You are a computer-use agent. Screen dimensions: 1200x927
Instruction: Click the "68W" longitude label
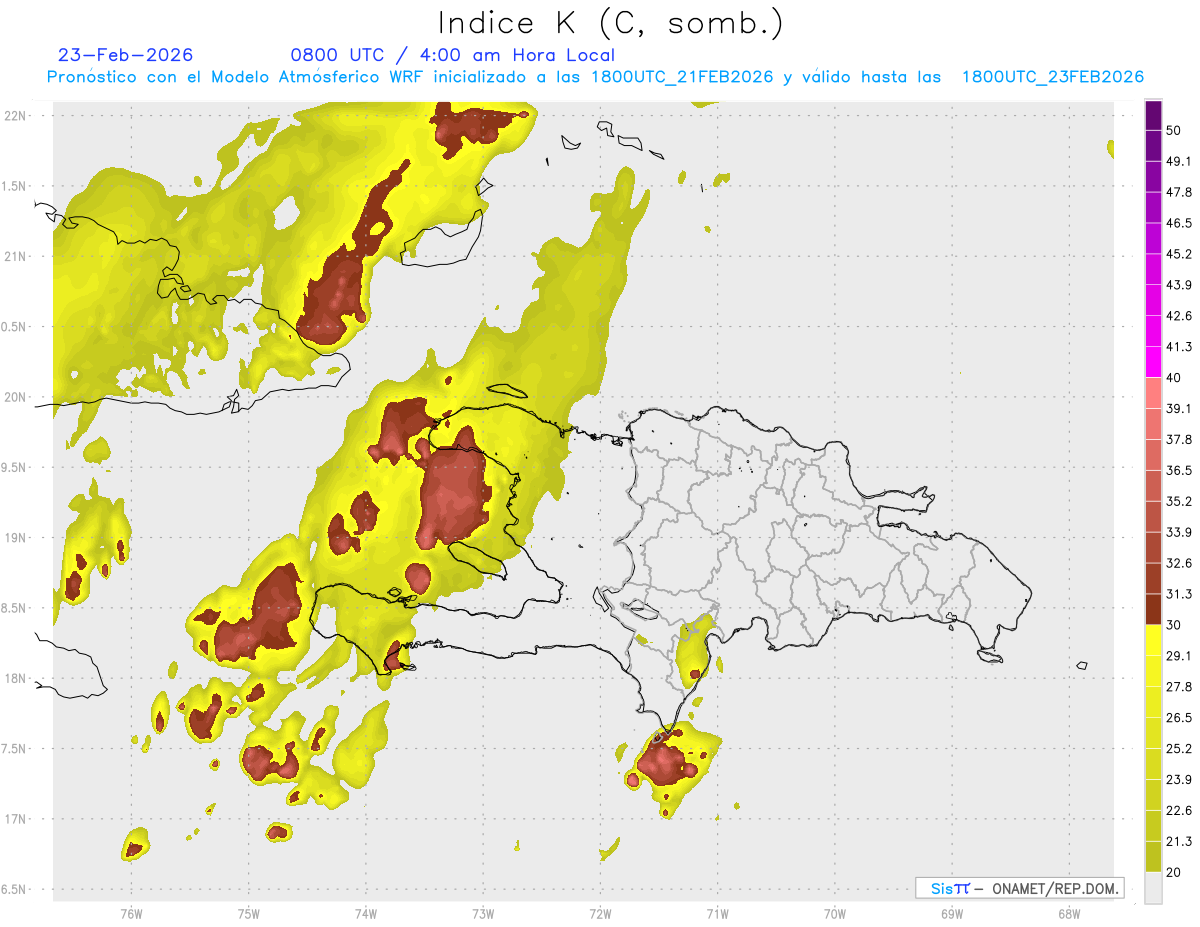tap(1069, 914)
